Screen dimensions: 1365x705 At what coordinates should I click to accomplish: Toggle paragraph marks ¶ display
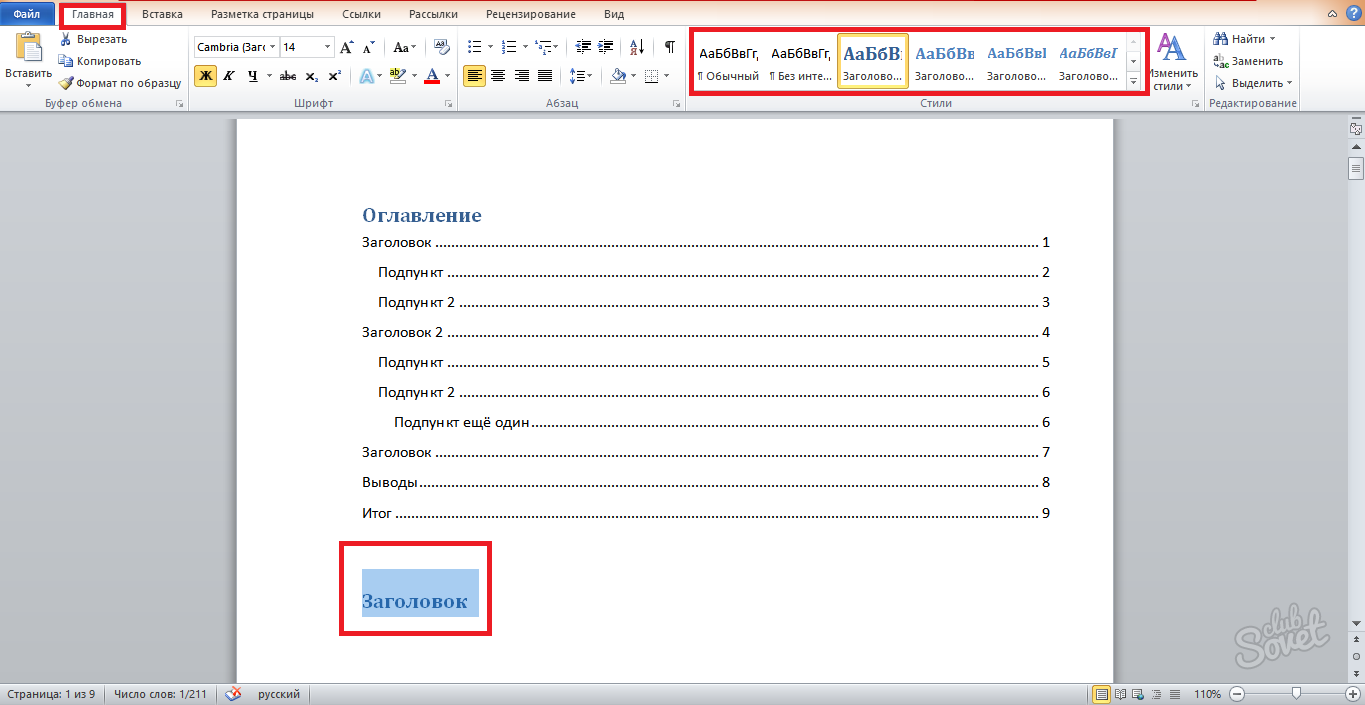(x=669, y=47)
